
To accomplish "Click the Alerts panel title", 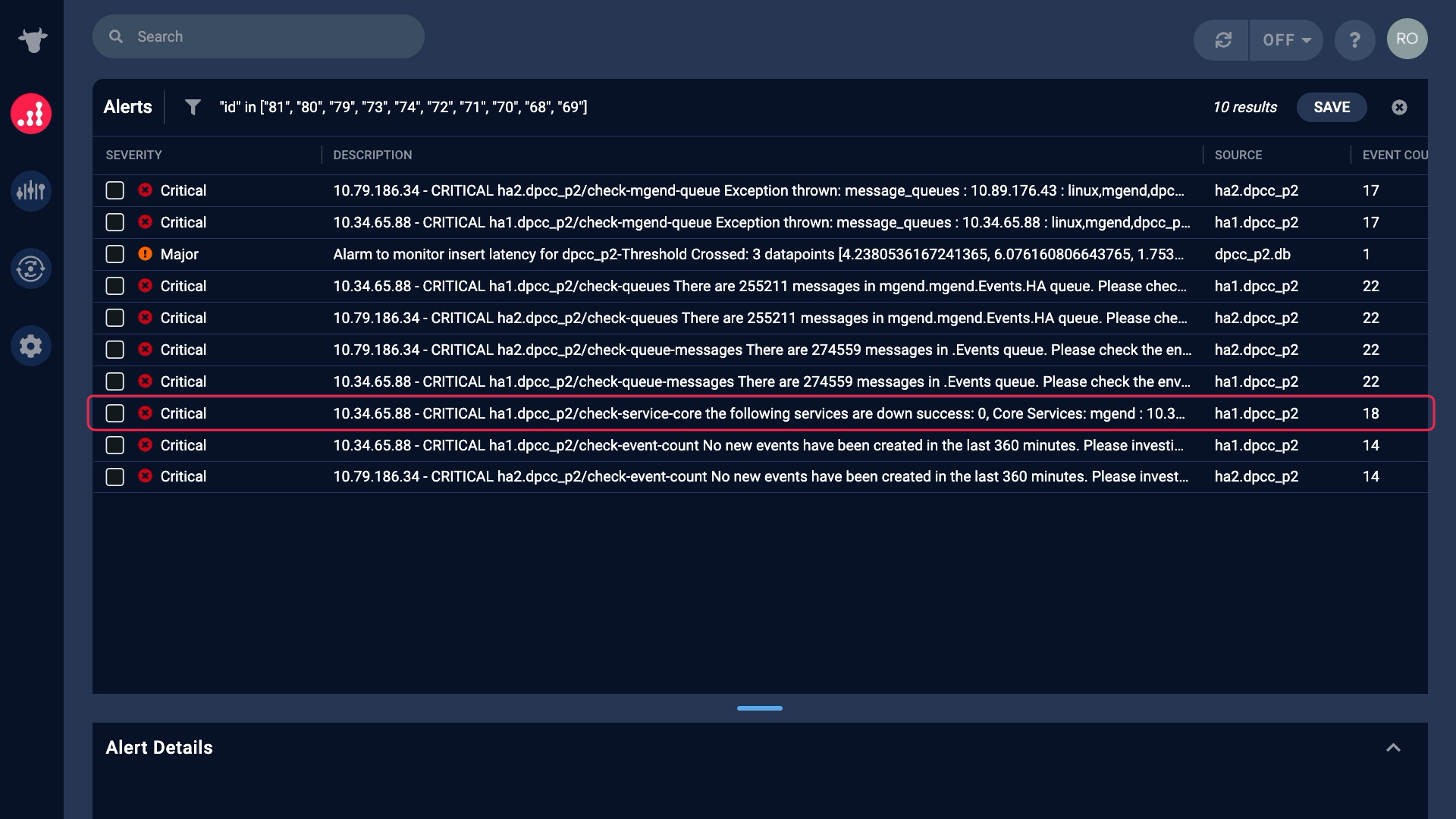I will tap(127, 107).
